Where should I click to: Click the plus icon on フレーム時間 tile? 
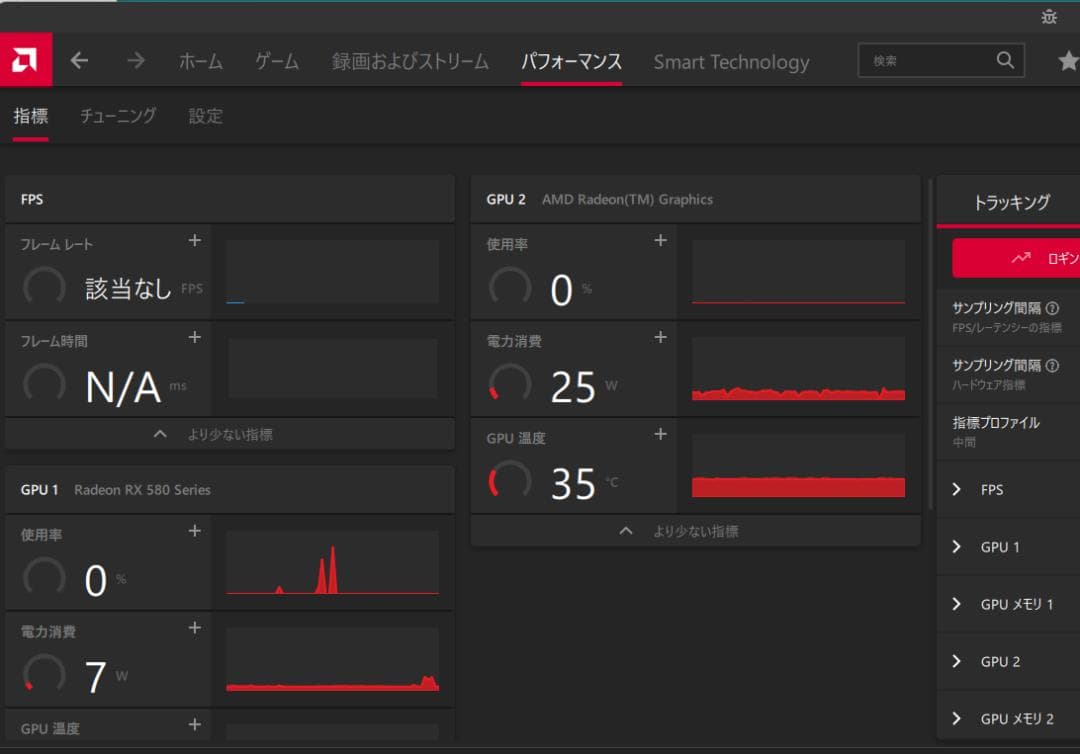(x=194, y=337)
